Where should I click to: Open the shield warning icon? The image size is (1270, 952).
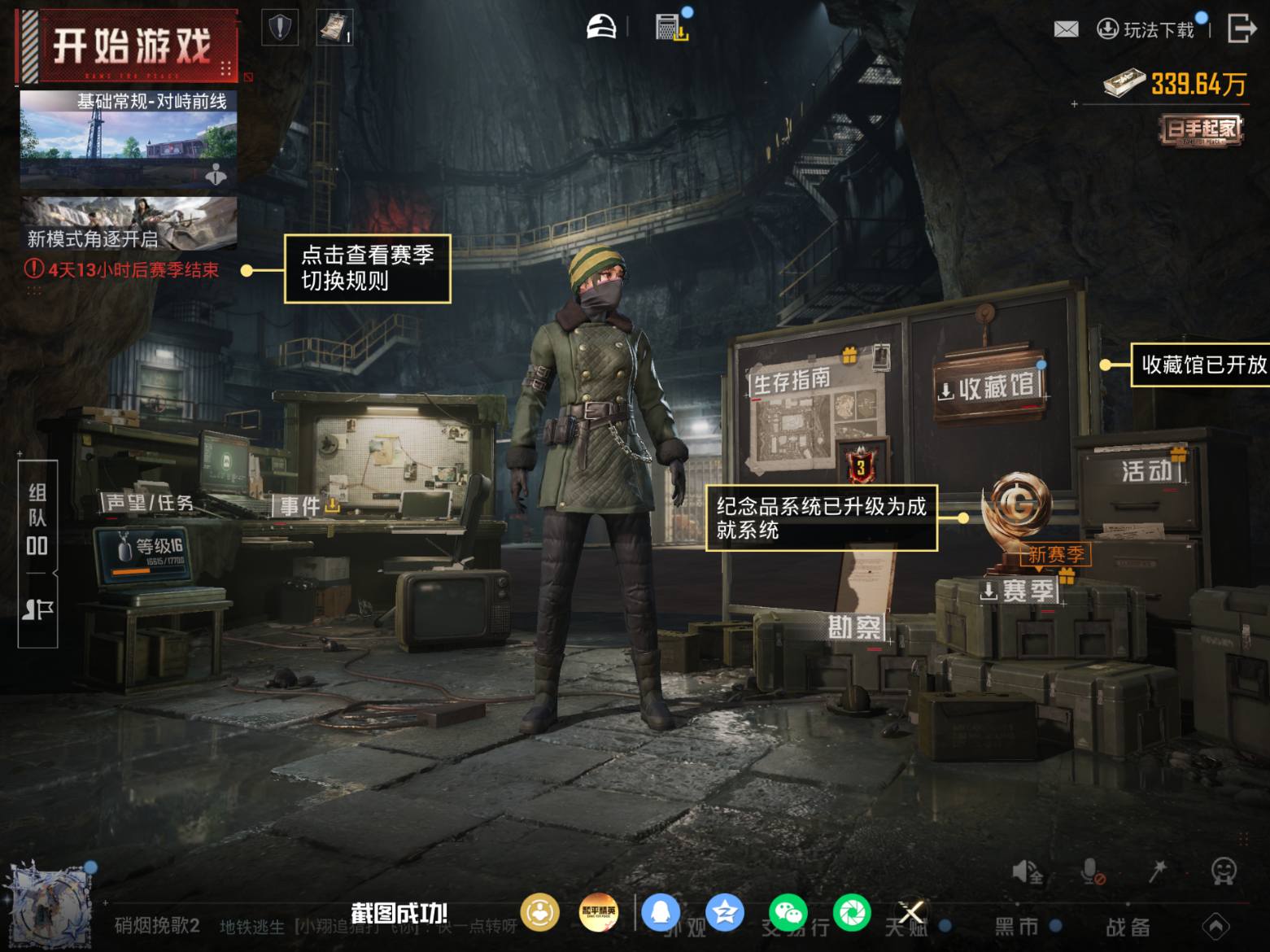pos(280,28)
